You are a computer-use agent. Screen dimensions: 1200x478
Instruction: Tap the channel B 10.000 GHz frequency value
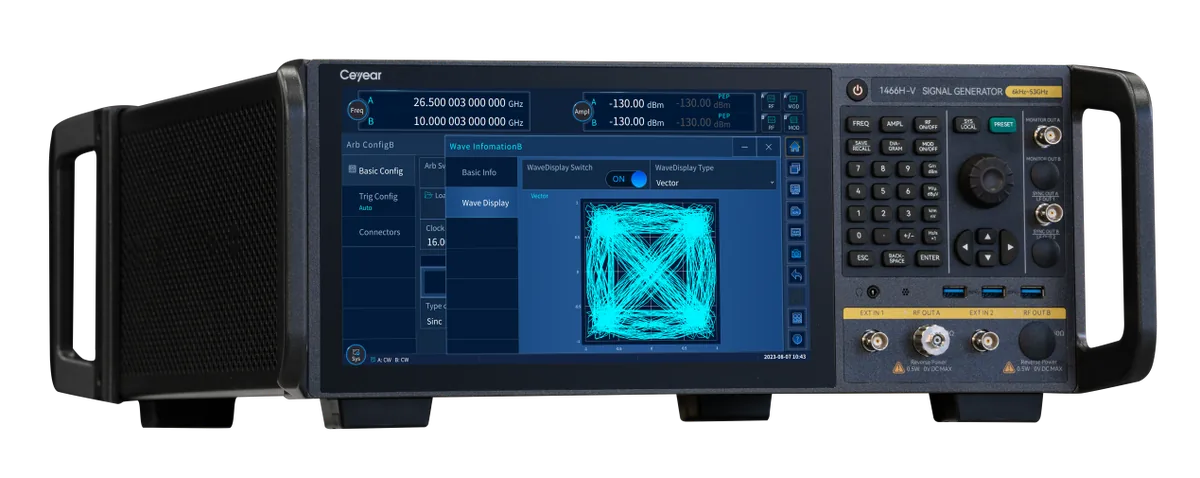tap(468, 122)
